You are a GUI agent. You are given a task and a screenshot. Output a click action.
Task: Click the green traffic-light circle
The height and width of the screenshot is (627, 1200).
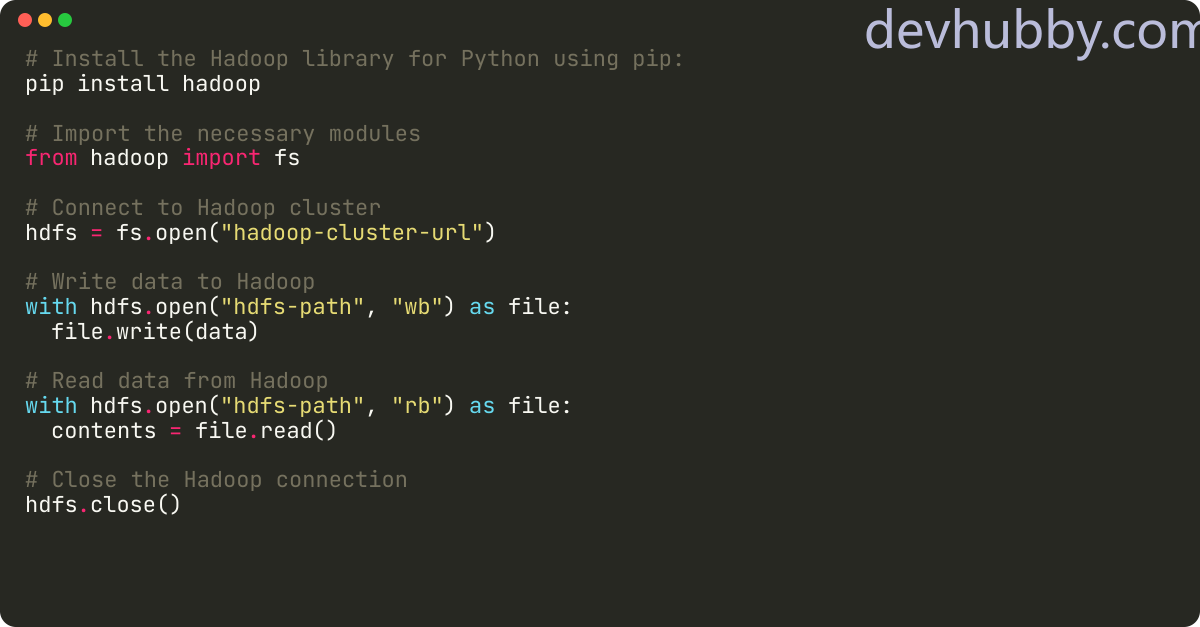(64, 19)
